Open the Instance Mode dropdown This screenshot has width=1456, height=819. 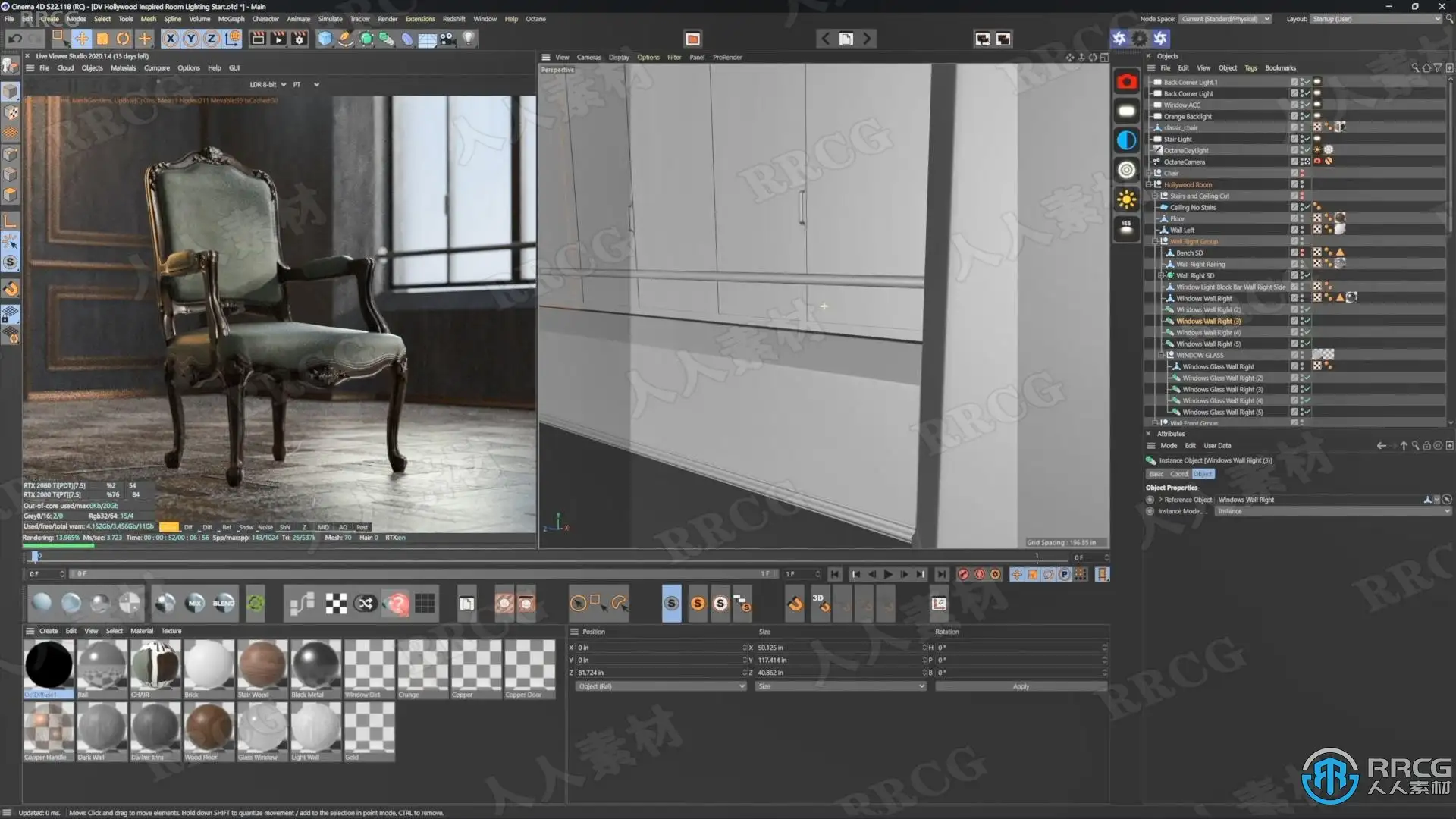(1332, 512)
